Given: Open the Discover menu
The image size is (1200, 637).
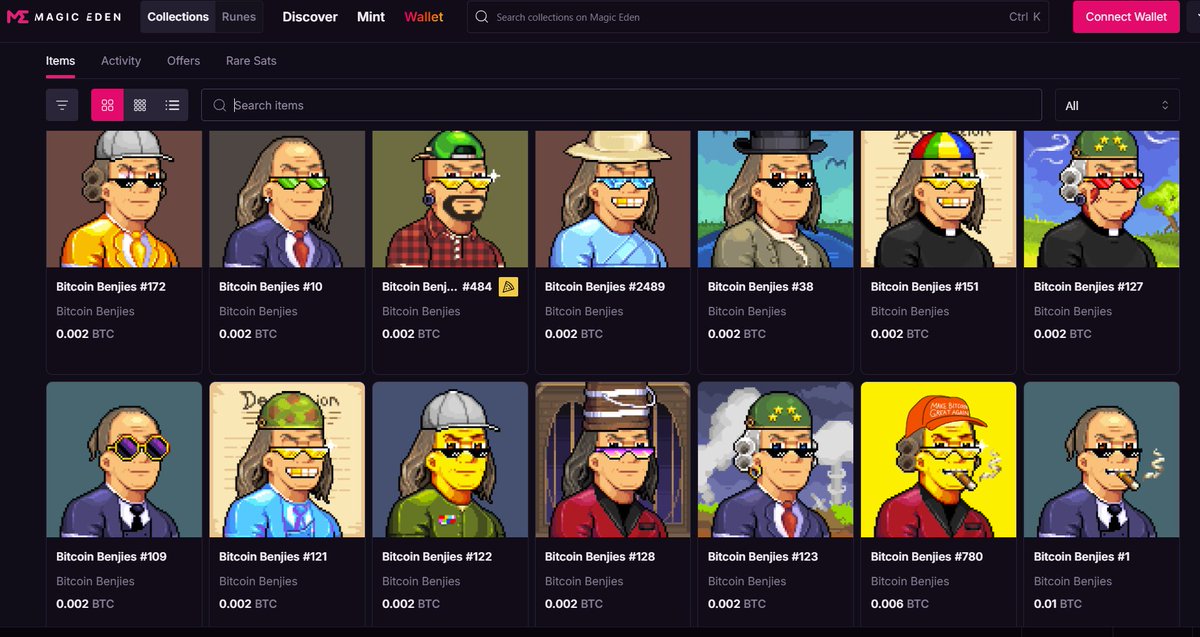Looking at the screenshot, I should pyautogui.click(x=310, y=17).
